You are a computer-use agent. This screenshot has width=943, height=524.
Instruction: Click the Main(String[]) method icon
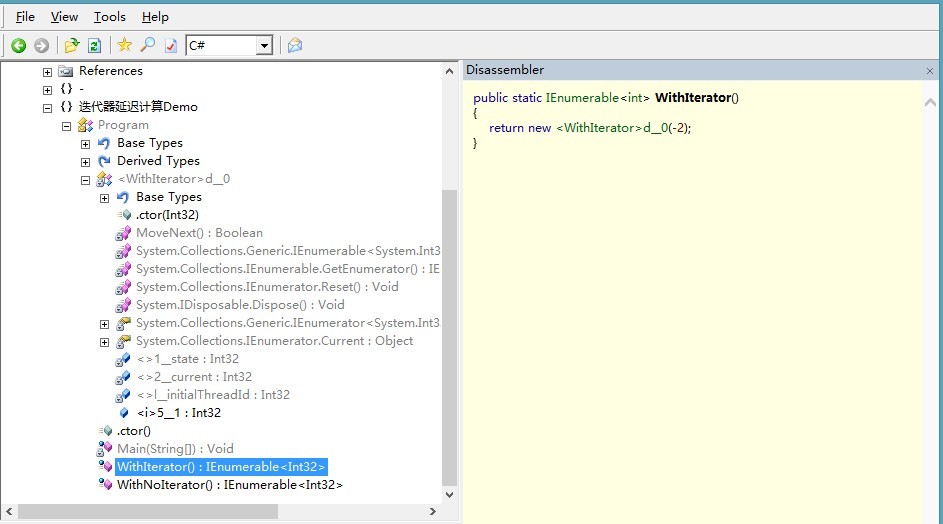104,449
